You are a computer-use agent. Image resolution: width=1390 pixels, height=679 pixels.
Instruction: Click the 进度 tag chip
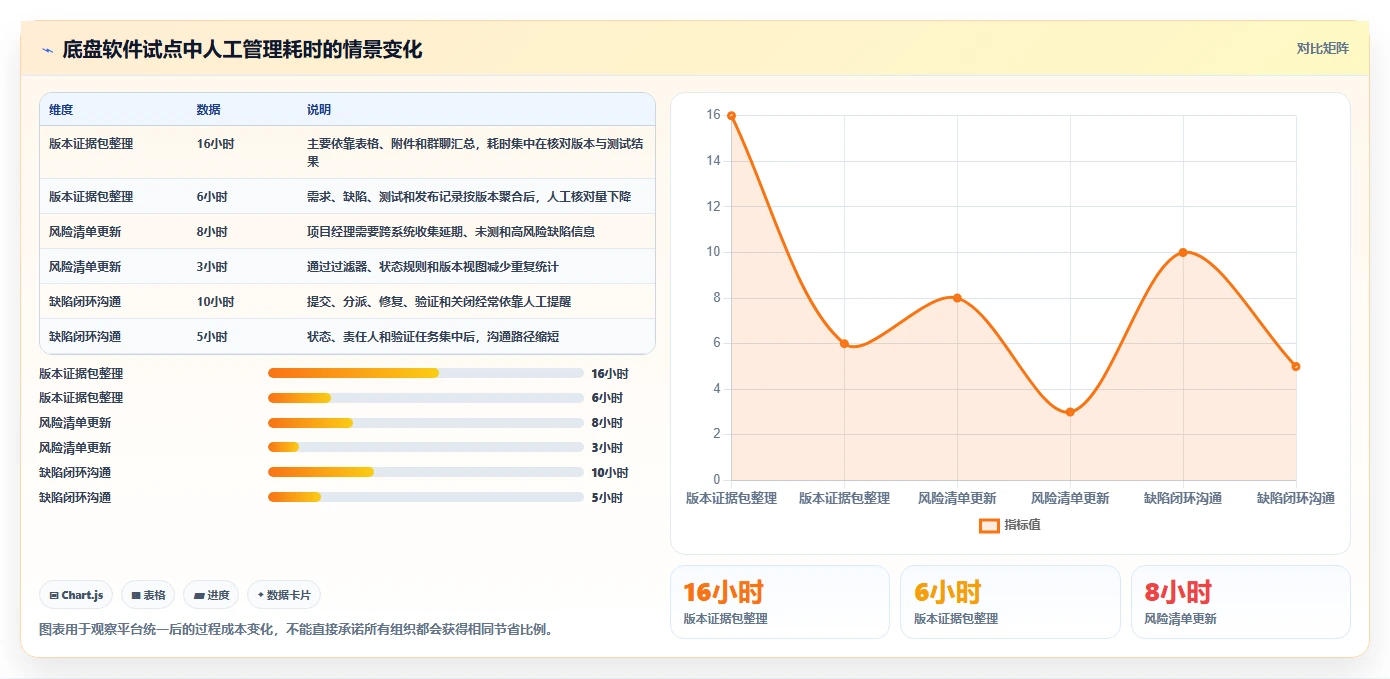(x=211, y=595)
